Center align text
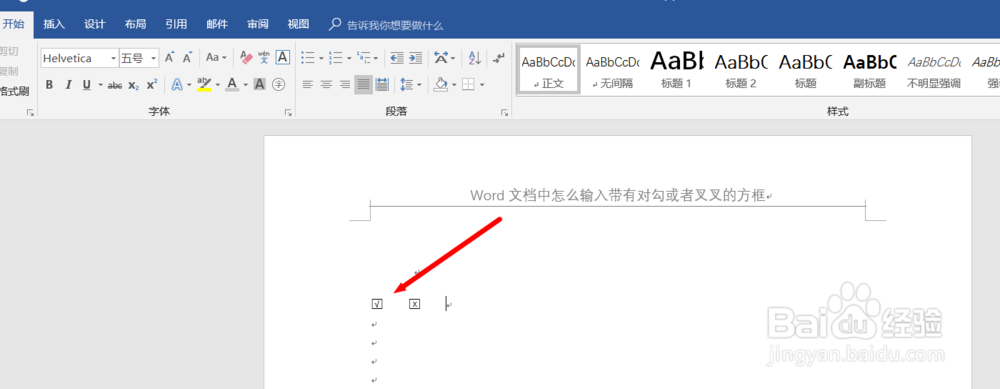This screenshot has height=389, width=1000. tap(327, 84)
